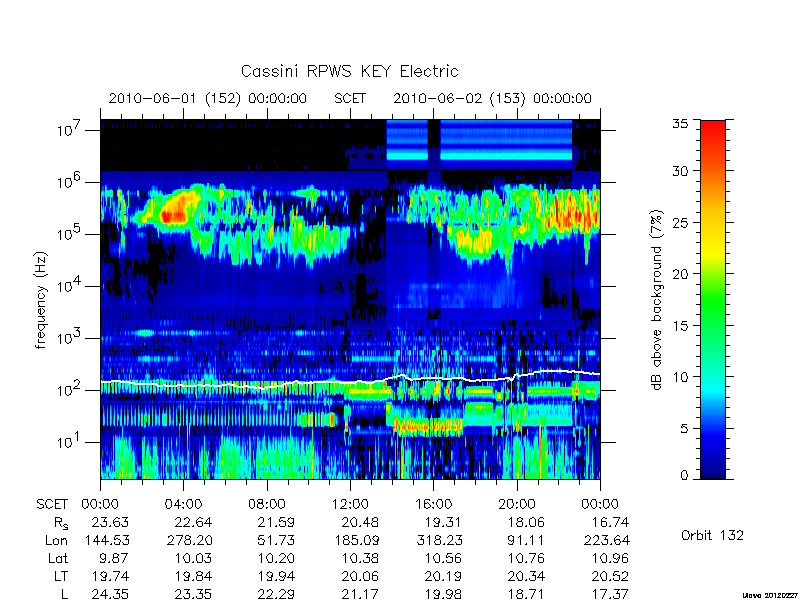Click the '30' color bar tick label

[x=681, y=170]
